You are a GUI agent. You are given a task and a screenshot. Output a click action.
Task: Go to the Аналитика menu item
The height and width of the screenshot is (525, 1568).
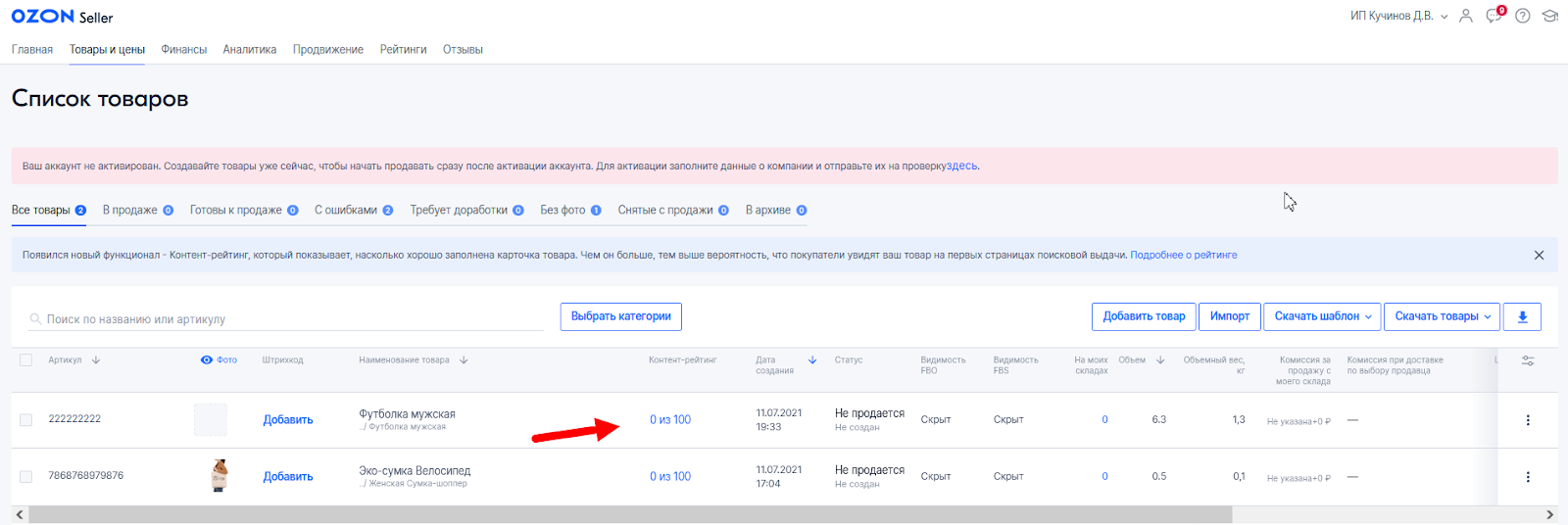249,49
